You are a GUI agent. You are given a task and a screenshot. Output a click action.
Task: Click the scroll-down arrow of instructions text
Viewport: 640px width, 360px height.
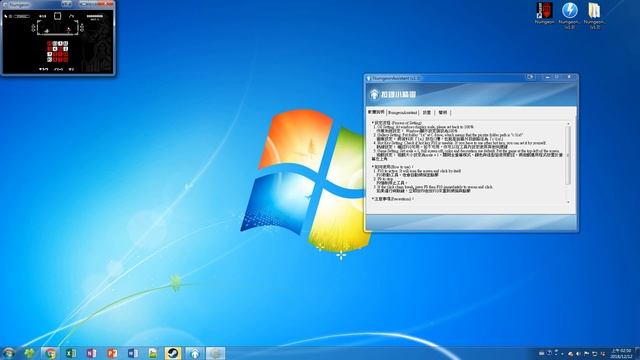point(568,202)
